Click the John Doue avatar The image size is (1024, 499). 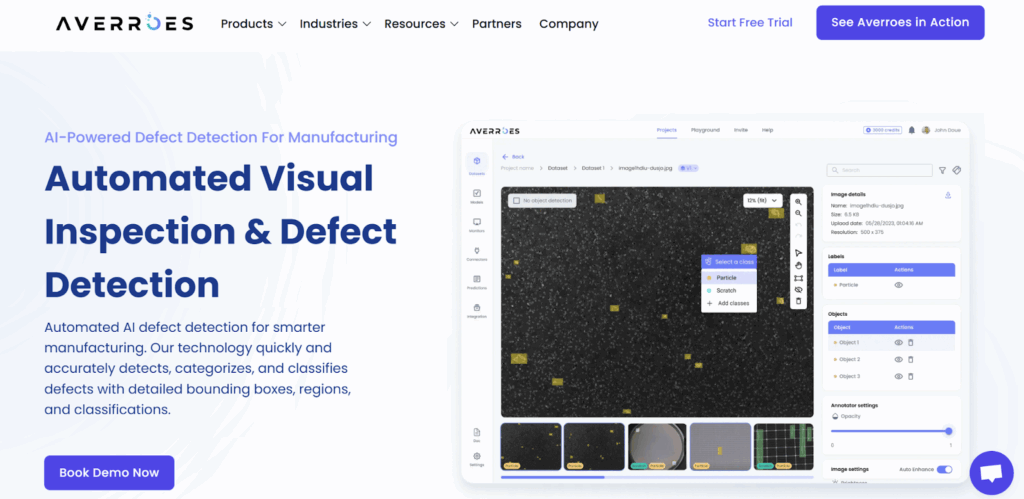tap(925, 130)
